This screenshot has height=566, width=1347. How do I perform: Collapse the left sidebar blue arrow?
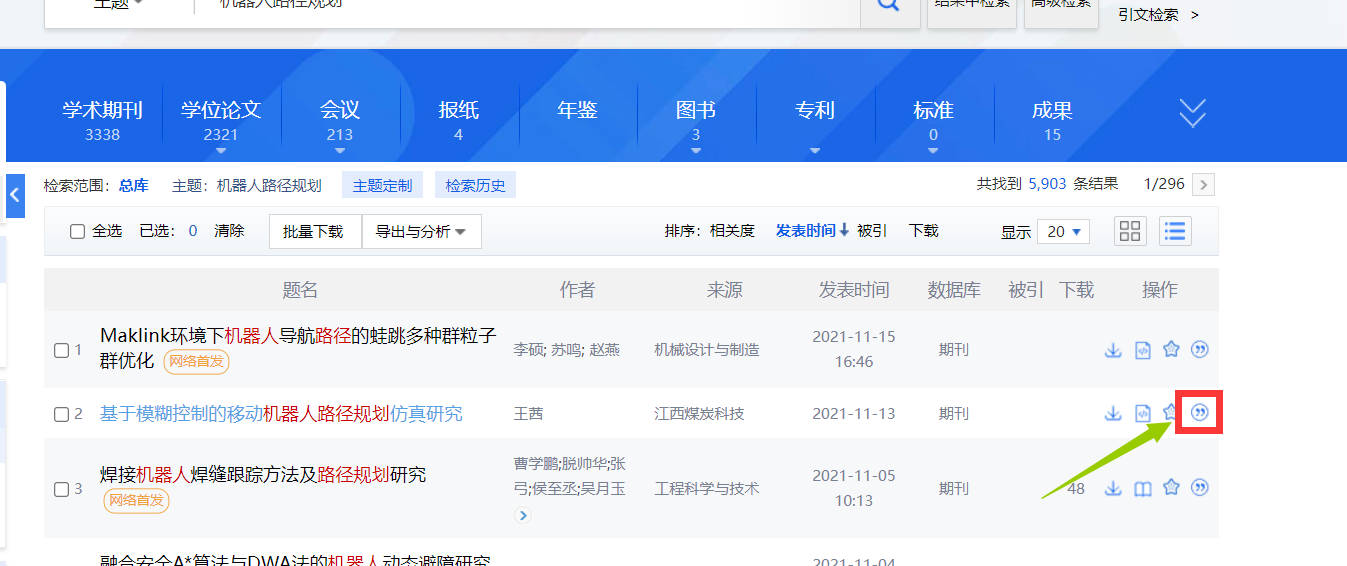[x=15, y=195]
